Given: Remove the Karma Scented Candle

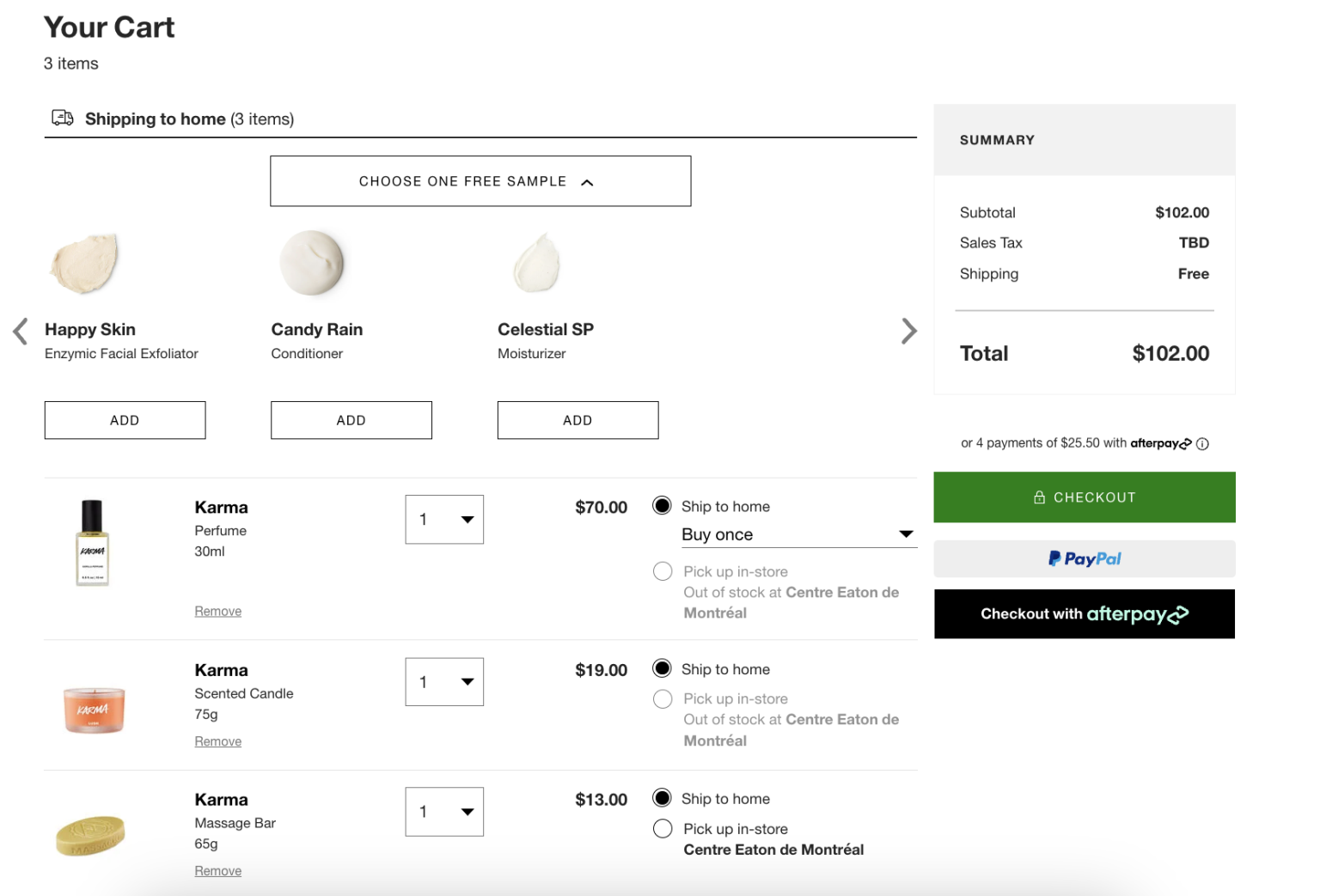Looking at the screenshot, I should 217,741.
